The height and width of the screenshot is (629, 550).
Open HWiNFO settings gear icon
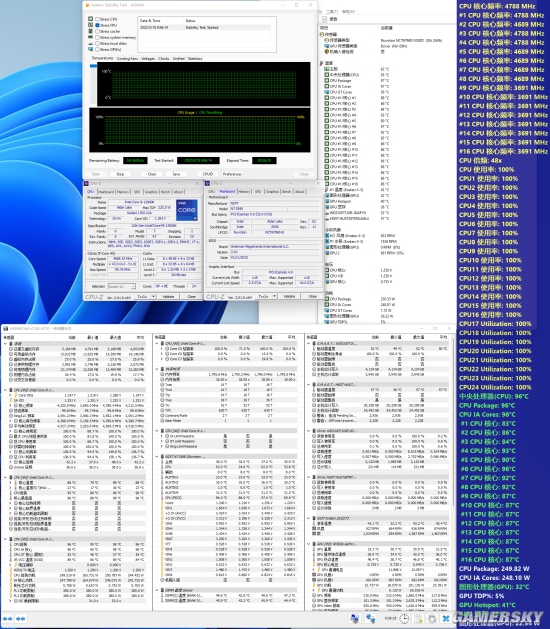[432, 619]
